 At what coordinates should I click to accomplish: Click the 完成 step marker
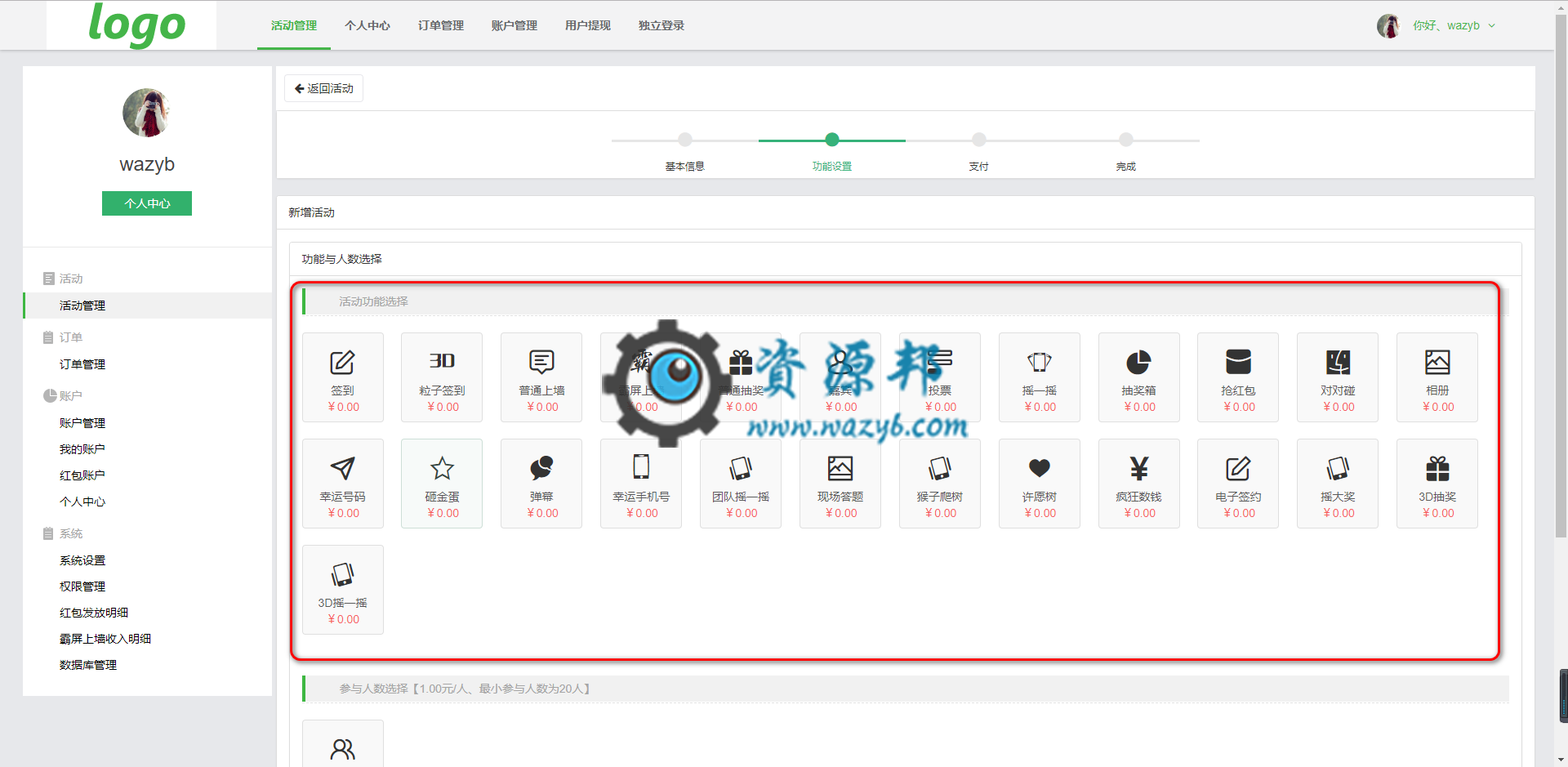pos(1126,140)
